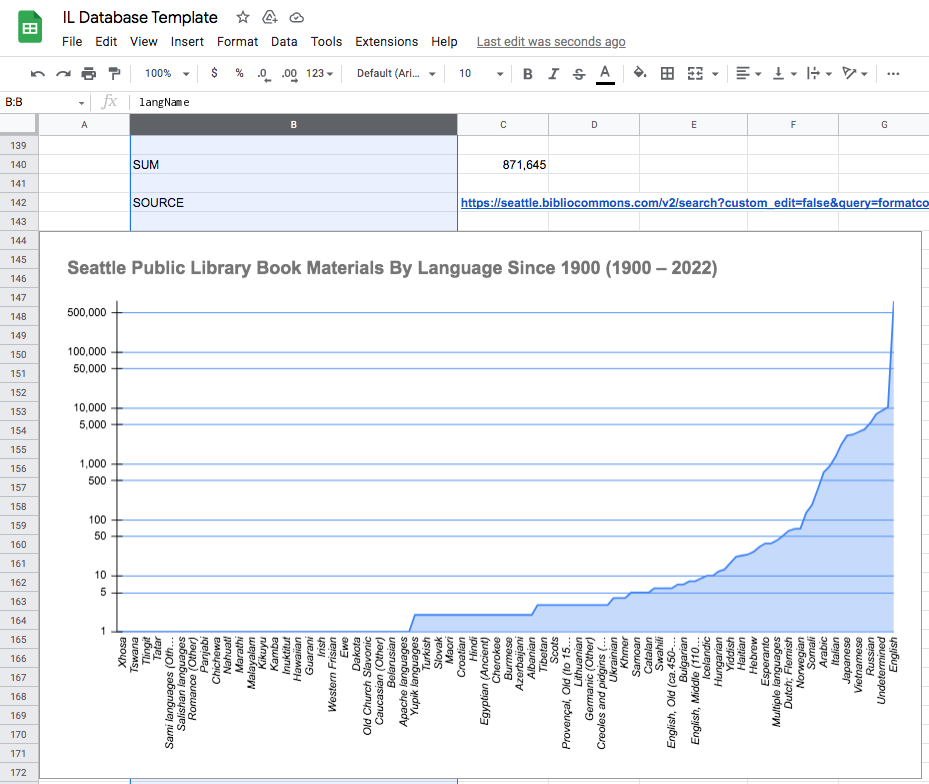Decrease decimal places icon
This screenshot has height=784, width=929.
[264, 74]
